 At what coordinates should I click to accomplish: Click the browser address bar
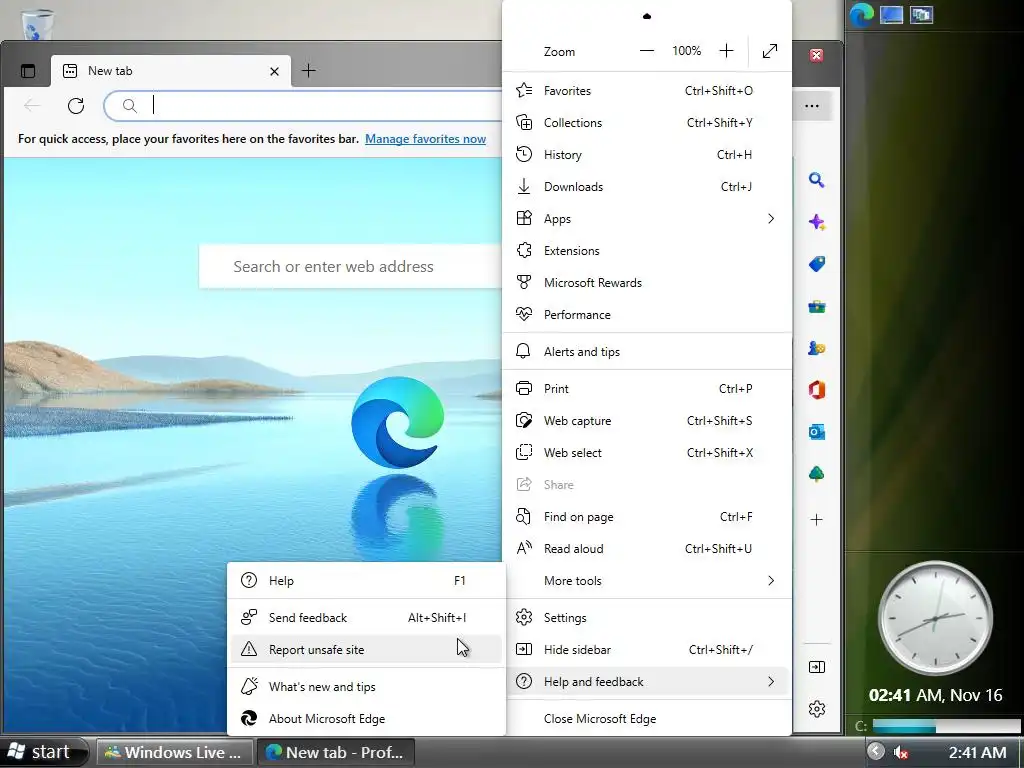[x=304, y=106]
